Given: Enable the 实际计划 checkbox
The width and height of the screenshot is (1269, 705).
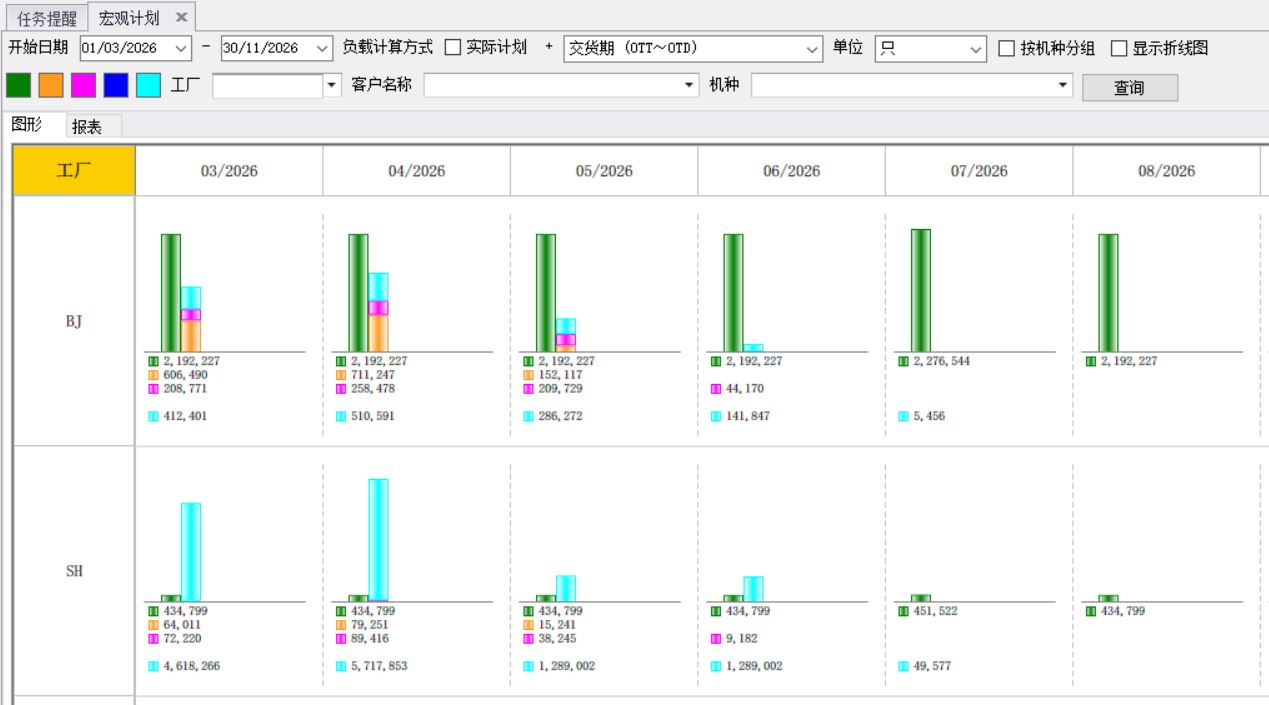Looking at the screenshot, I should click(453, 48).
